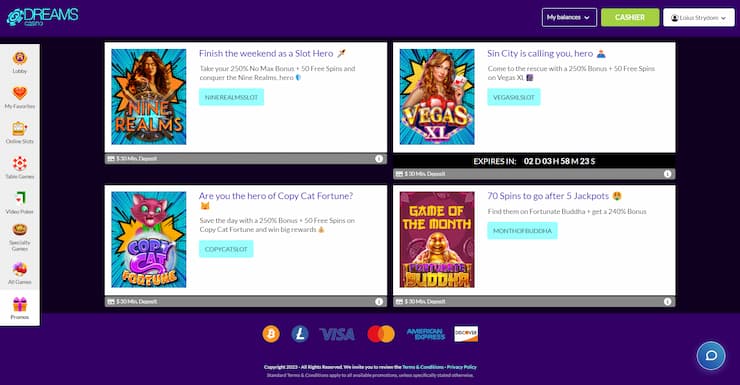Viewport: 740px width, 385px height.
Task: Open the Nine Realms game thumbnail
Action: (x=149, y=97)
